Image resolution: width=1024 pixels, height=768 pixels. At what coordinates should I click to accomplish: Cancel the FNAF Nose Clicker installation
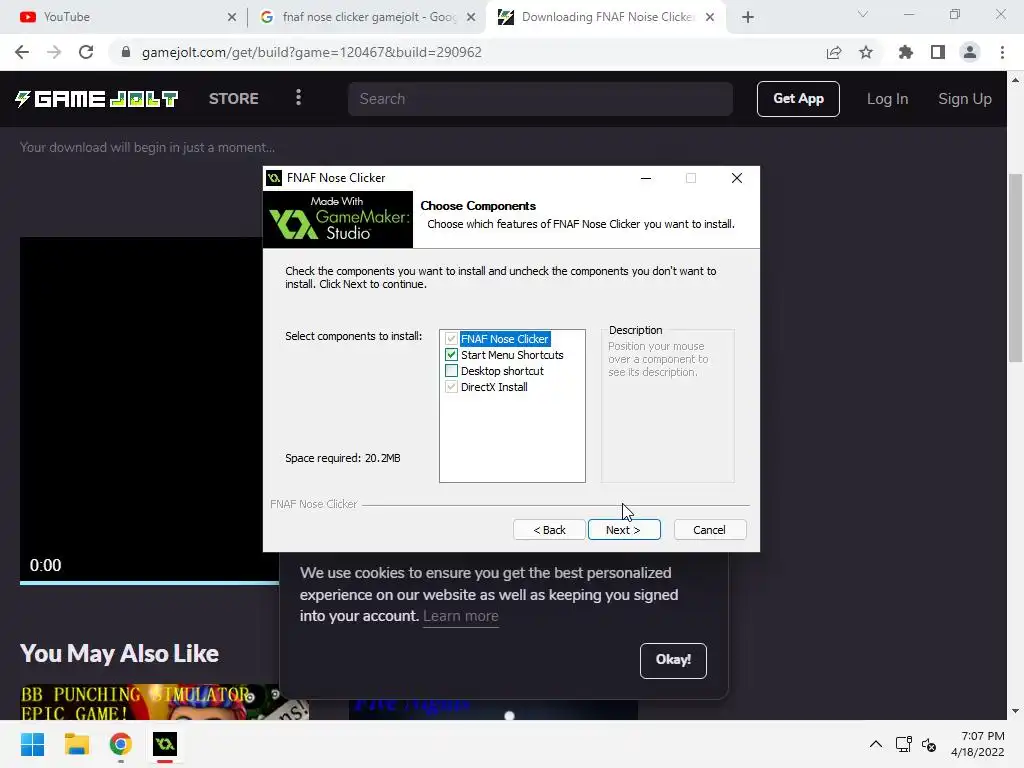pos(709,530)
